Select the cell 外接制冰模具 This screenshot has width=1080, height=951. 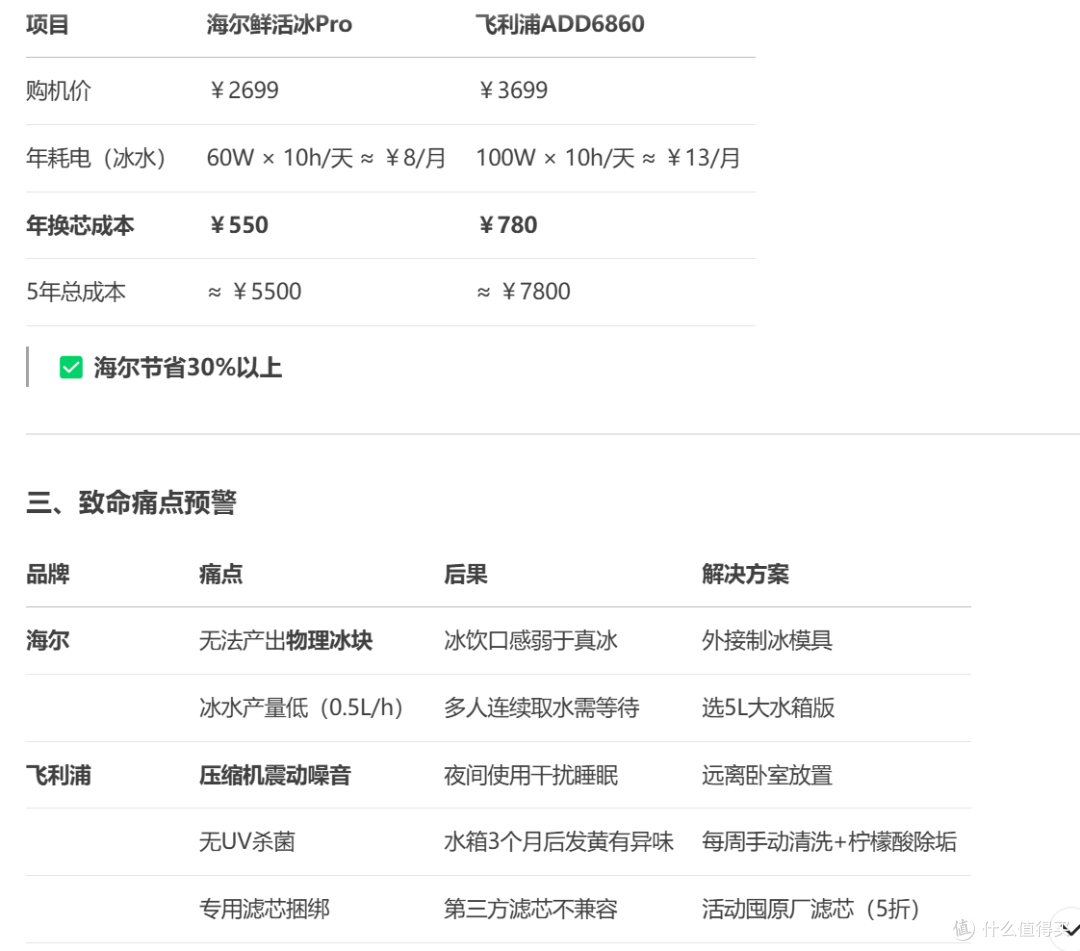pyautogui.click(x=767, y=640)
